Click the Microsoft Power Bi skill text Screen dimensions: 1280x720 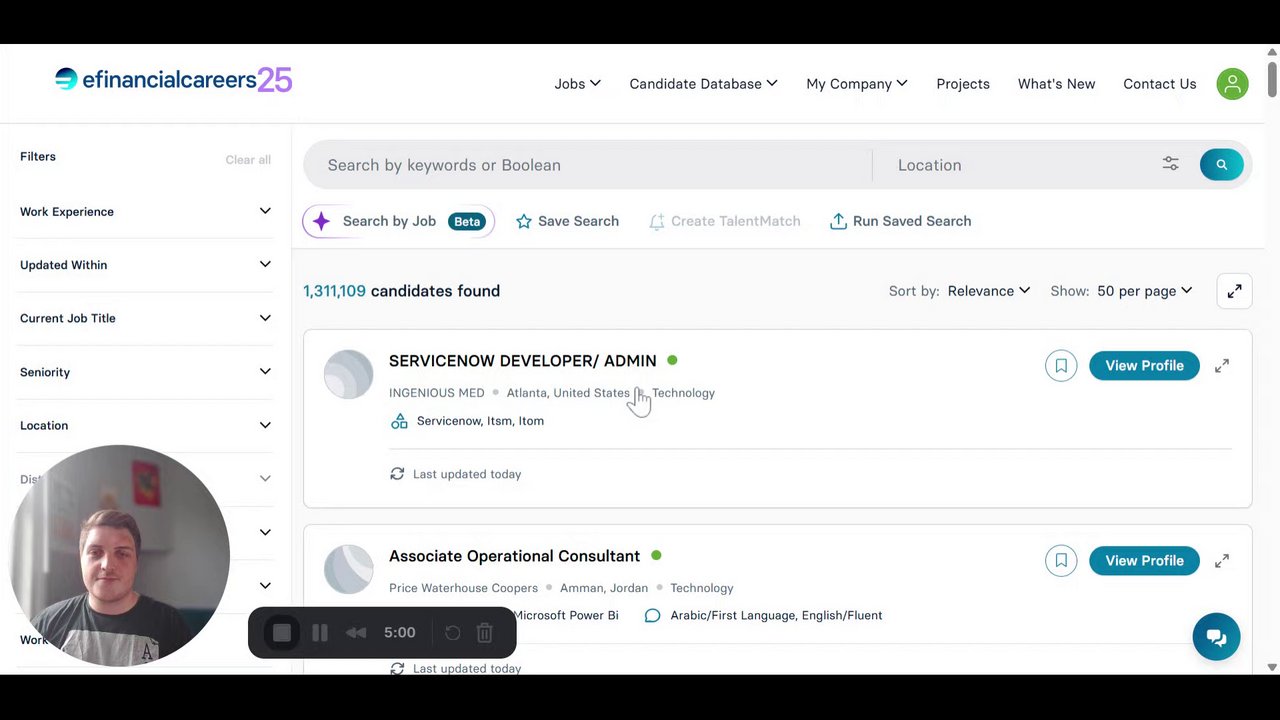[x=565, y=615]
